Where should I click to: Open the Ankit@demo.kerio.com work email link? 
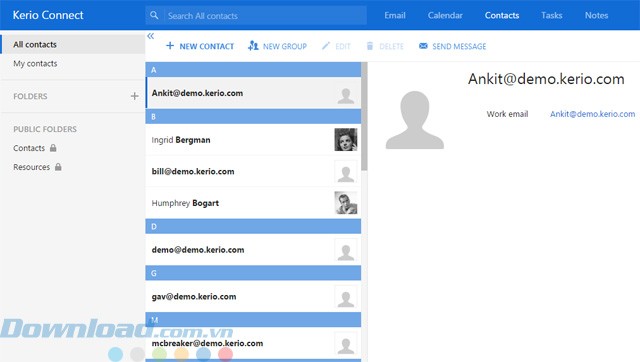click(x=592, y=114)
